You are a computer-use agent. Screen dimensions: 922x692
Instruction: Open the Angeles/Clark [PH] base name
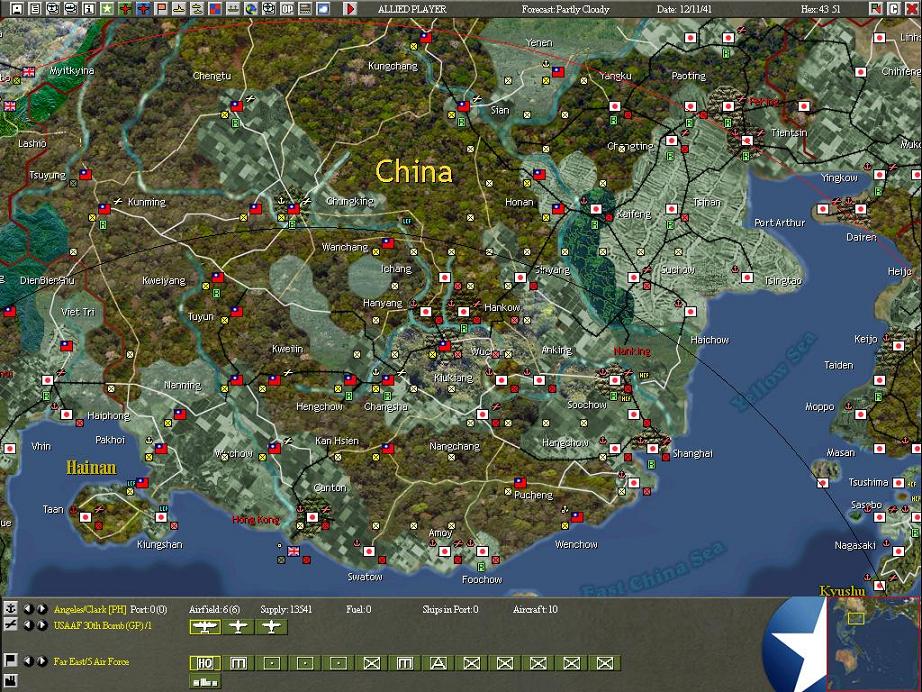click(90, 608)
